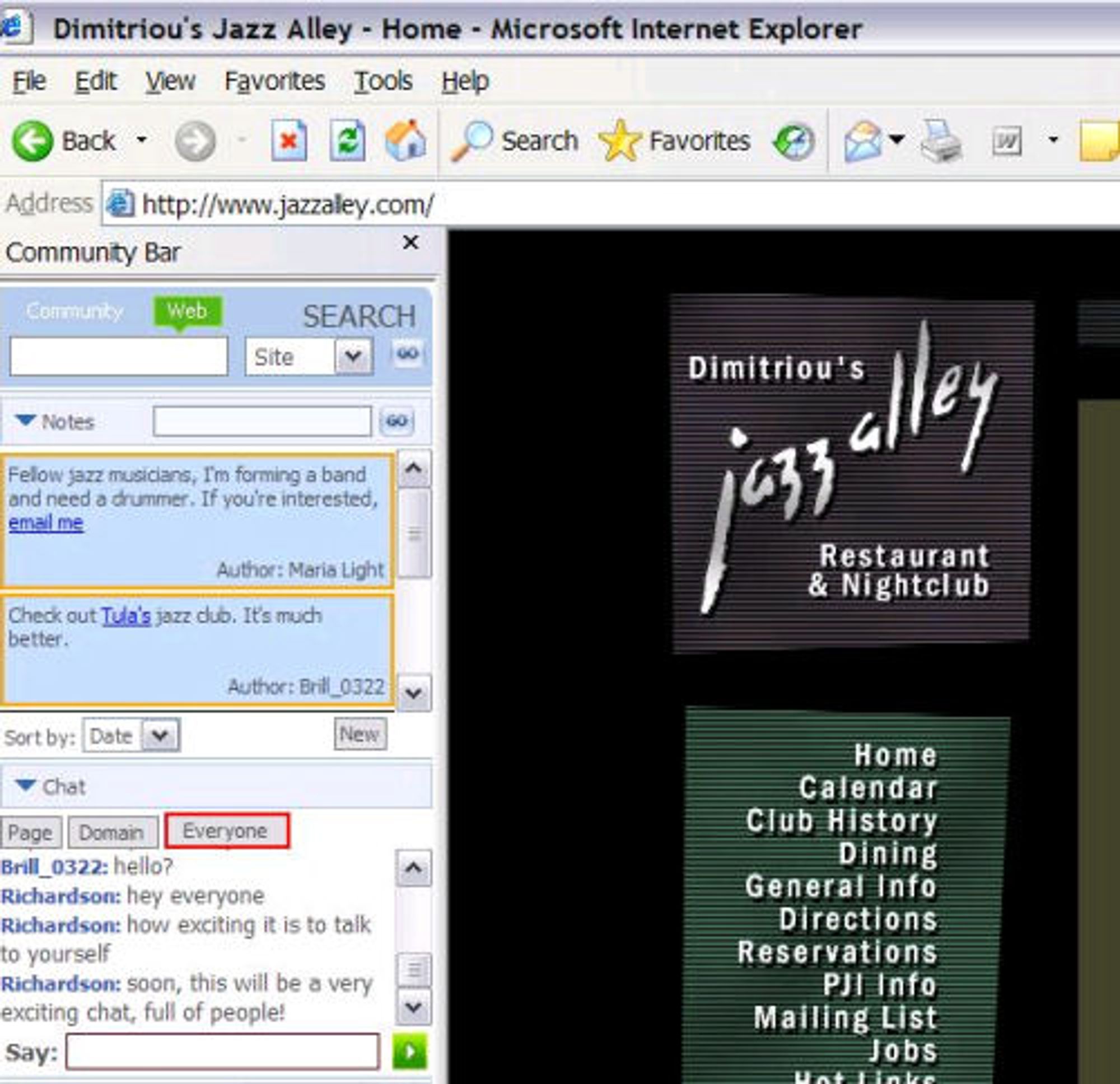Click the Say message input field
Screen dimensions: 1120x1084
pos(222,1051)
